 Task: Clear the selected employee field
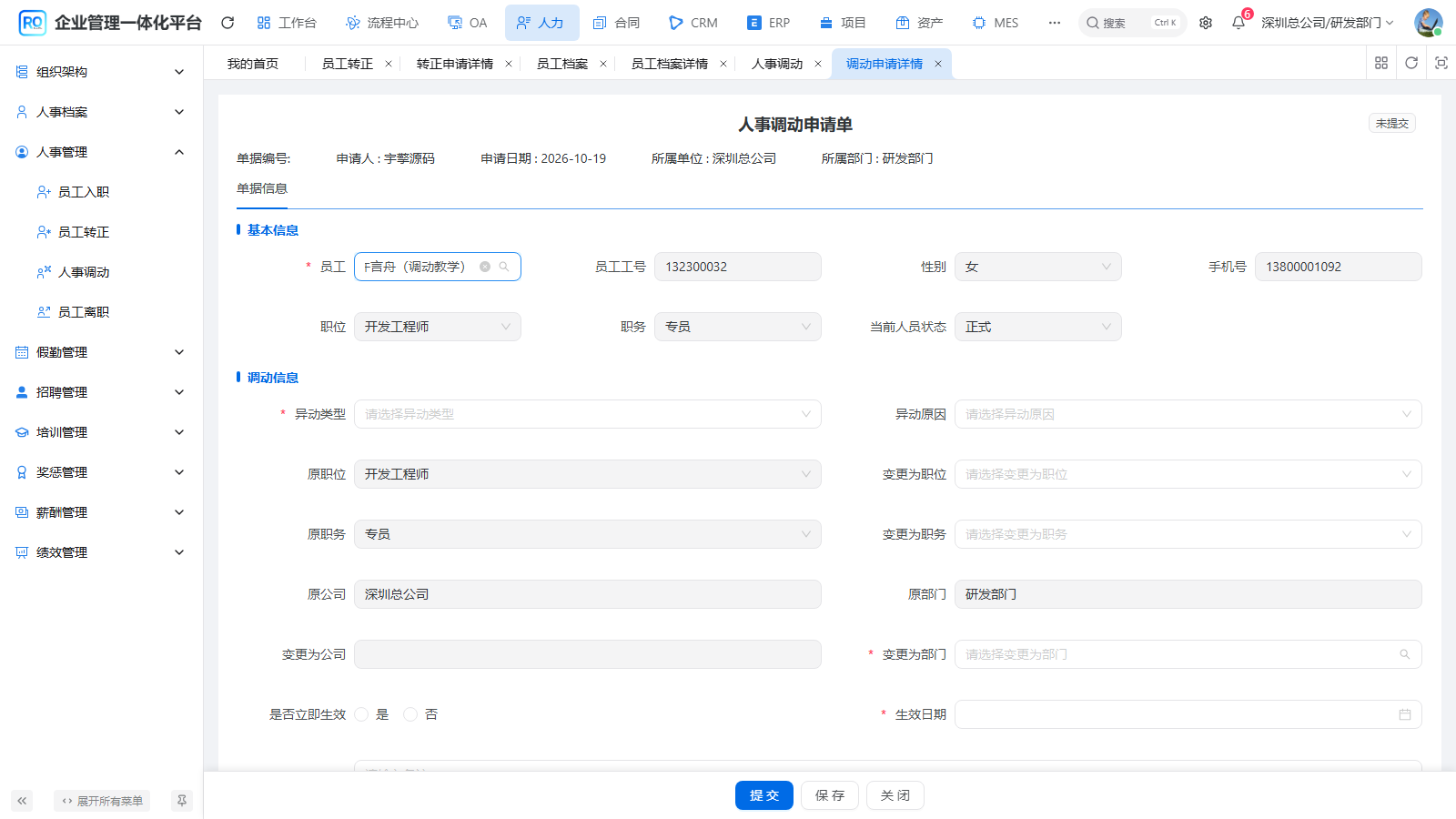[x=485, y=267]
